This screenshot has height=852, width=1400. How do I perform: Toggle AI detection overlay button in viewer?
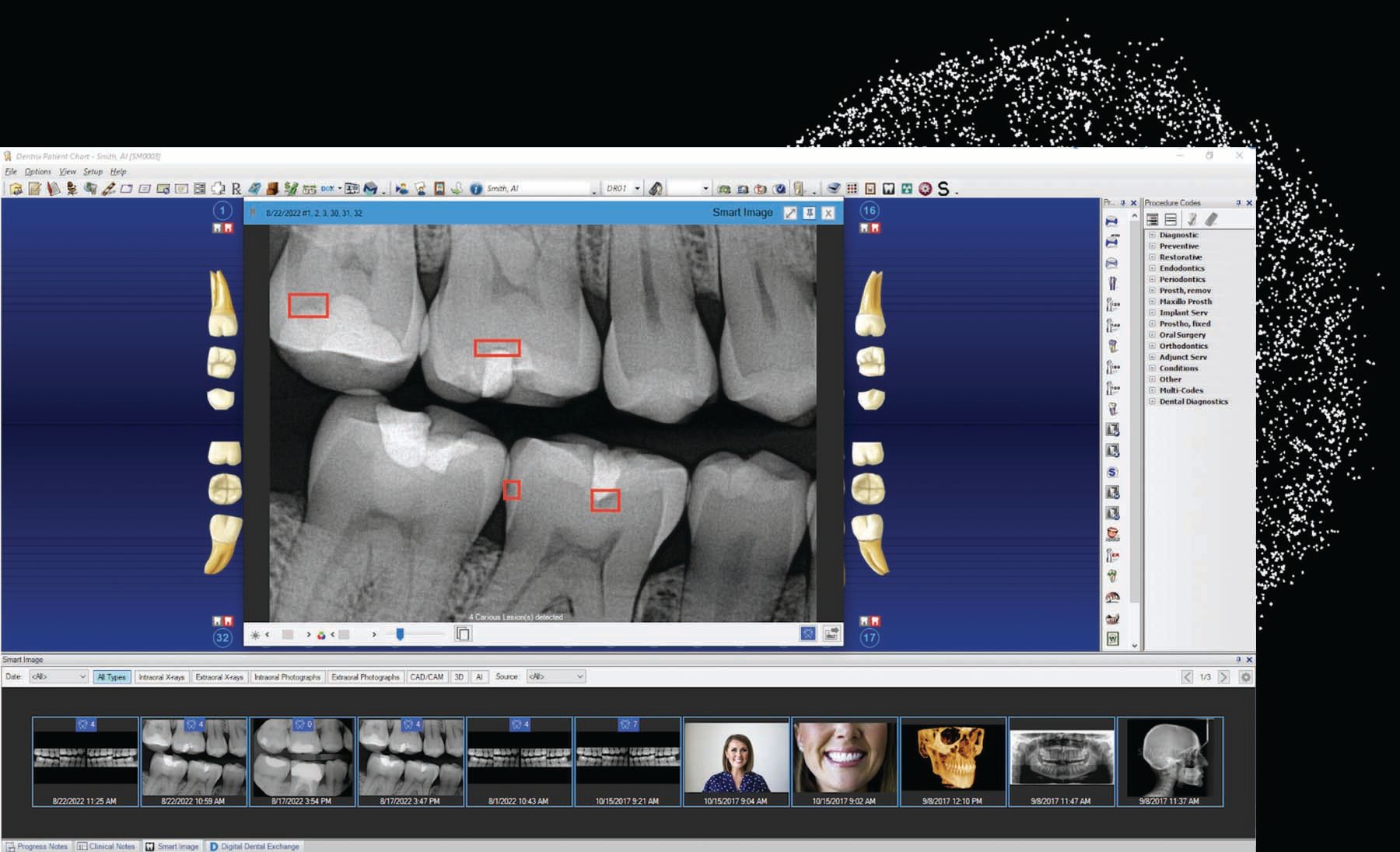(808, 634)
